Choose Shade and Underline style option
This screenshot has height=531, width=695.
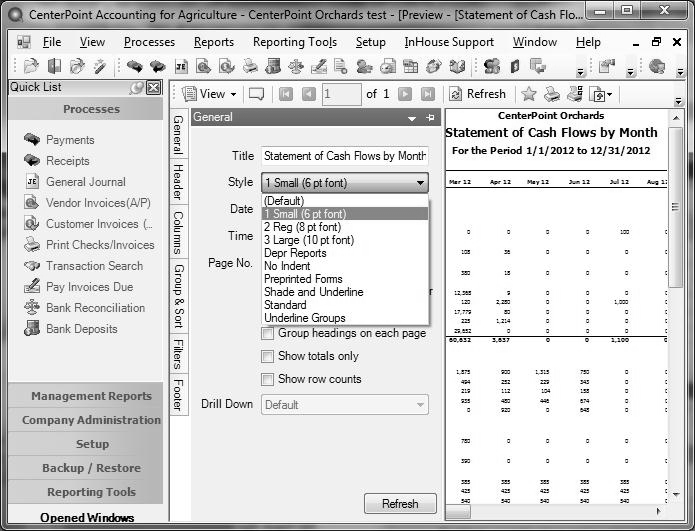313,292
